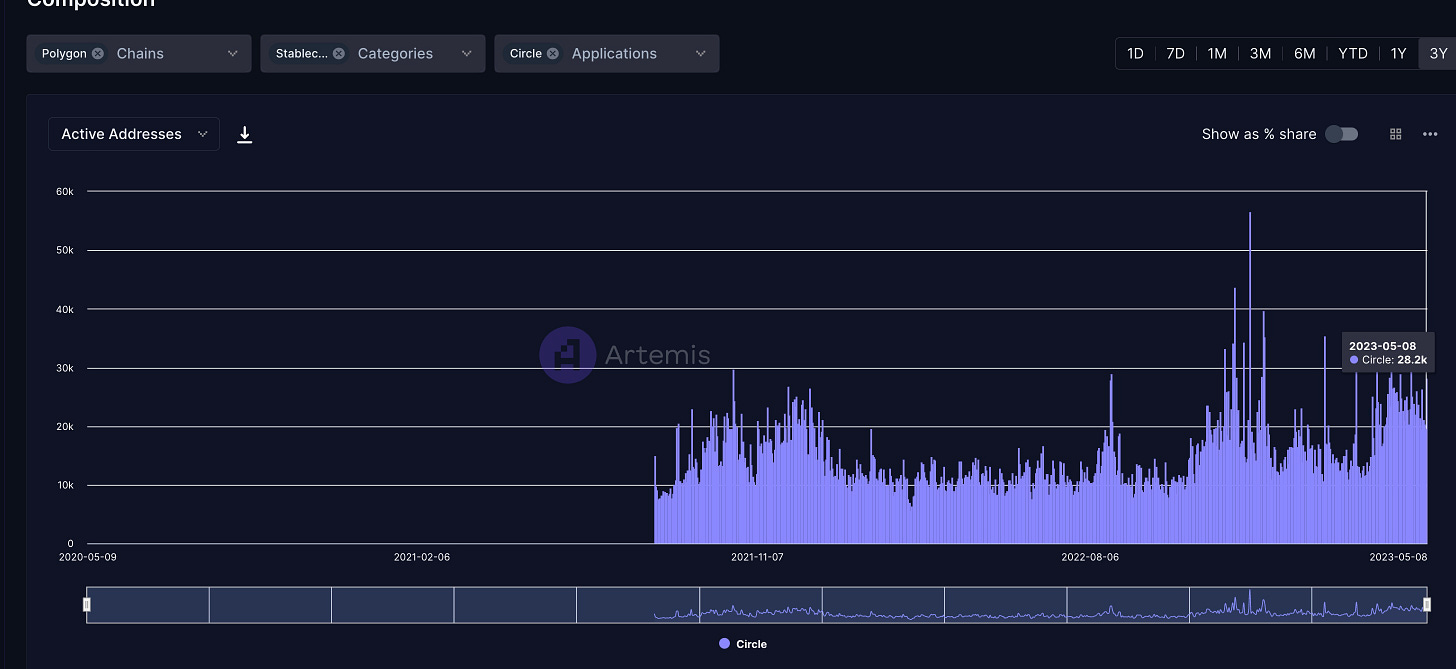Select the YTD time range
The height and width of the screenshot is (669, 1456).
pyautogui.click(x=1352, y=54)
